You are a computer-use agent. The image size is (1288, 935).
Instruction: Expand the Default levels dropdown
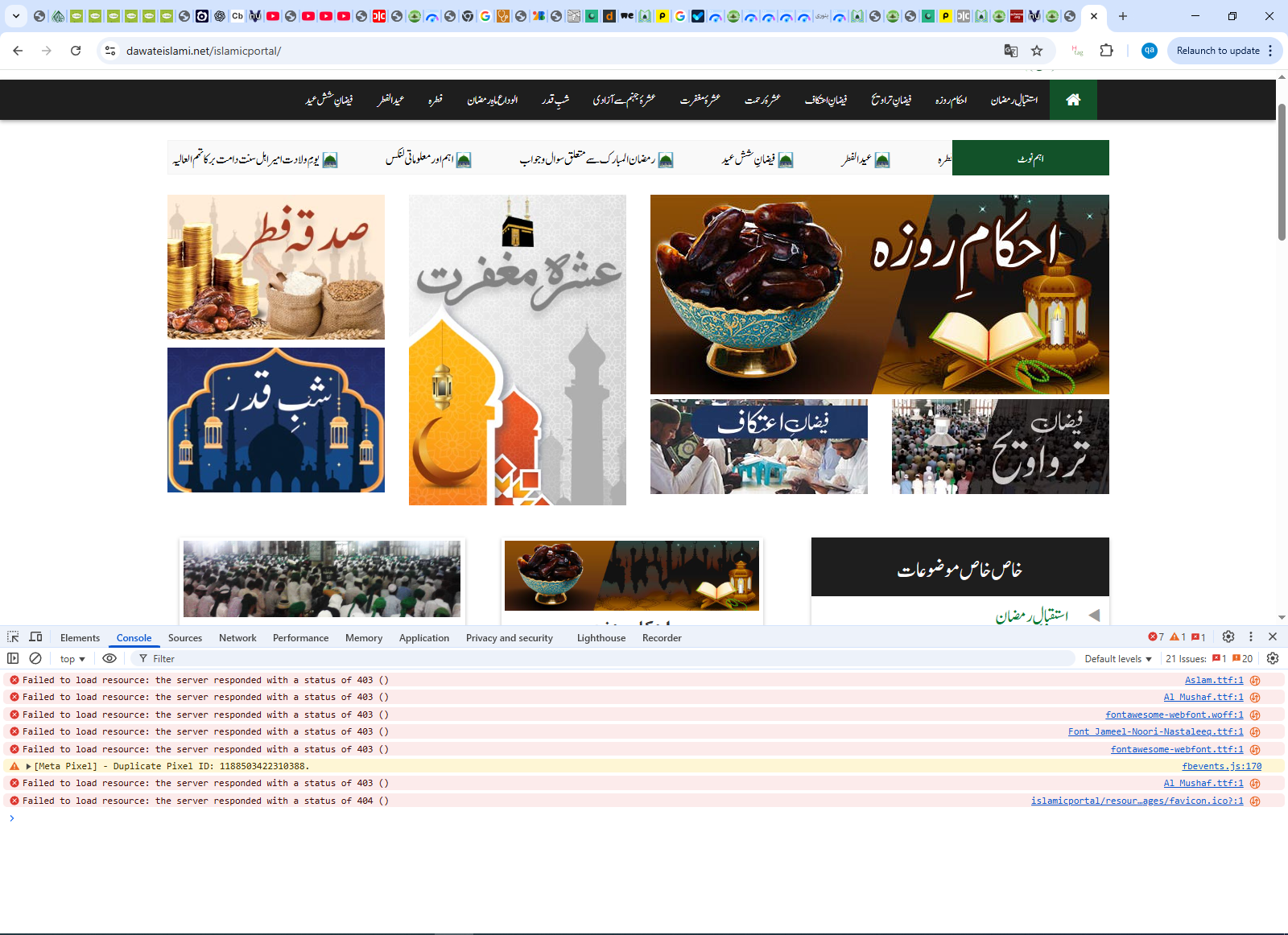click(1117, 659)
